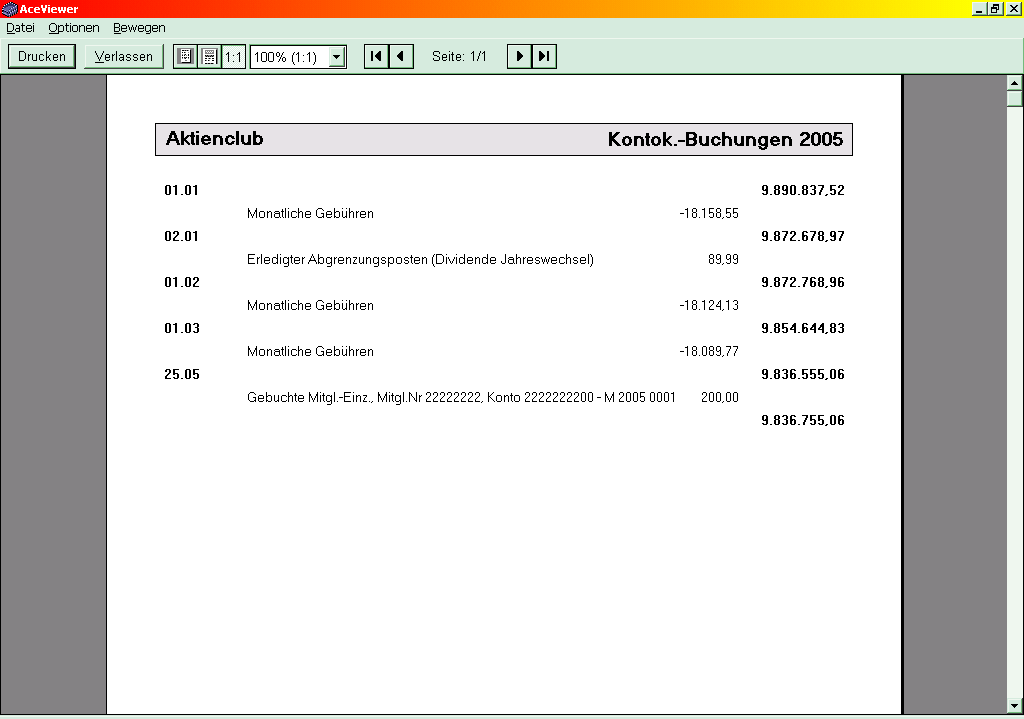Click the Drucken print button
Screen dimensions: 1024x719
pyautogui.click(x=42, y=56)
